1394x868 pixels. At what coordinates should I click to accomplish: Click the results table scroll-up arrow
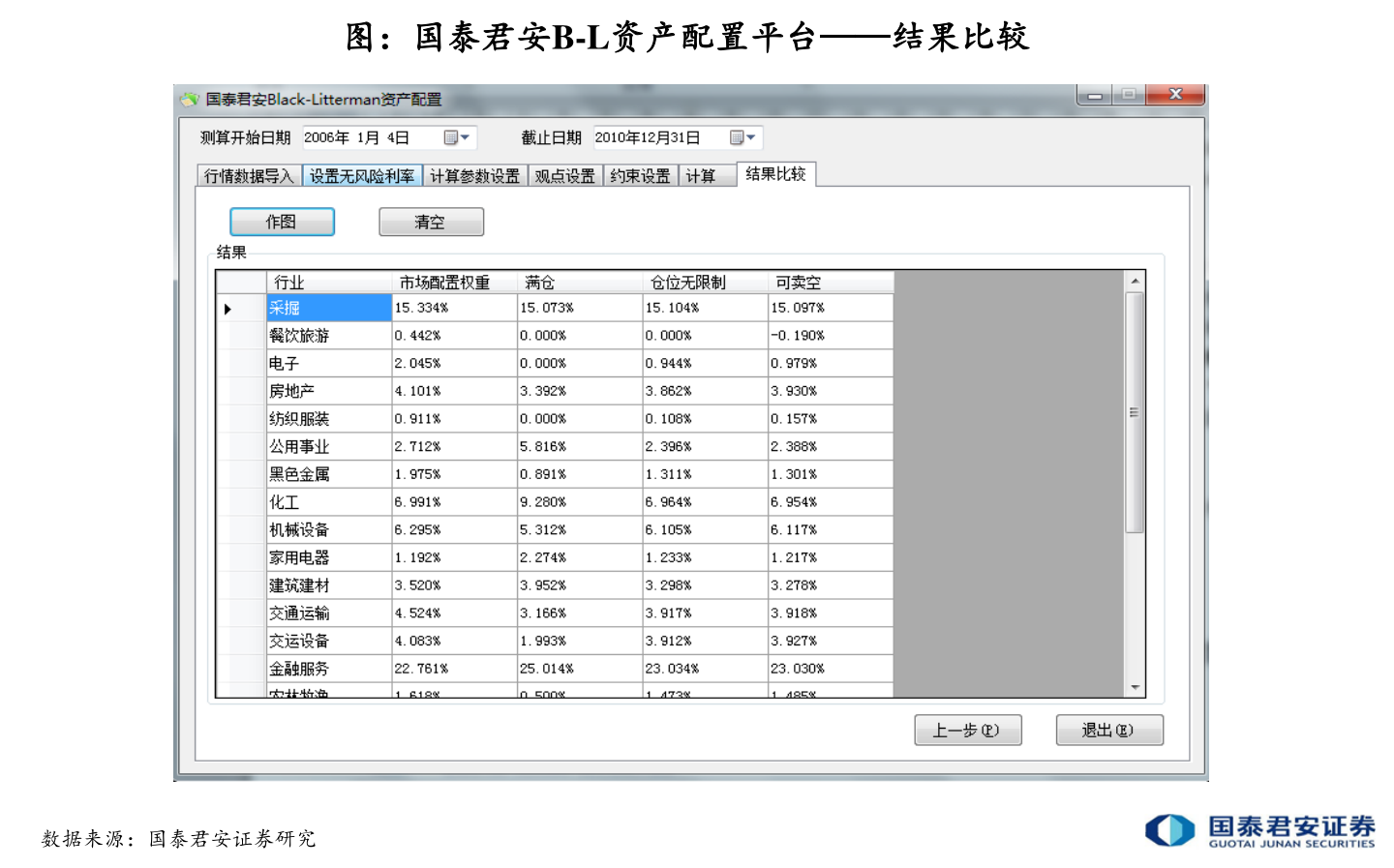[1135, 282]
